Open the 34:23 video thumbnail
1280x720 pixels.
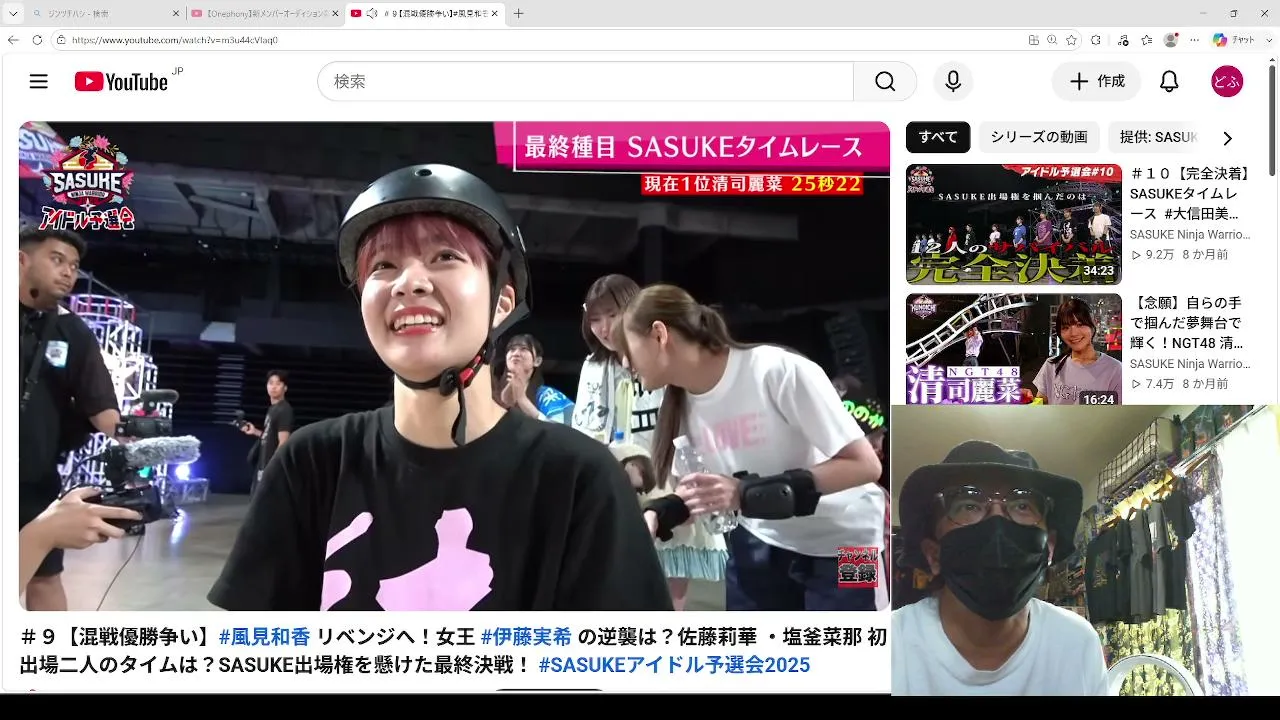click(x=1014, y=224)
